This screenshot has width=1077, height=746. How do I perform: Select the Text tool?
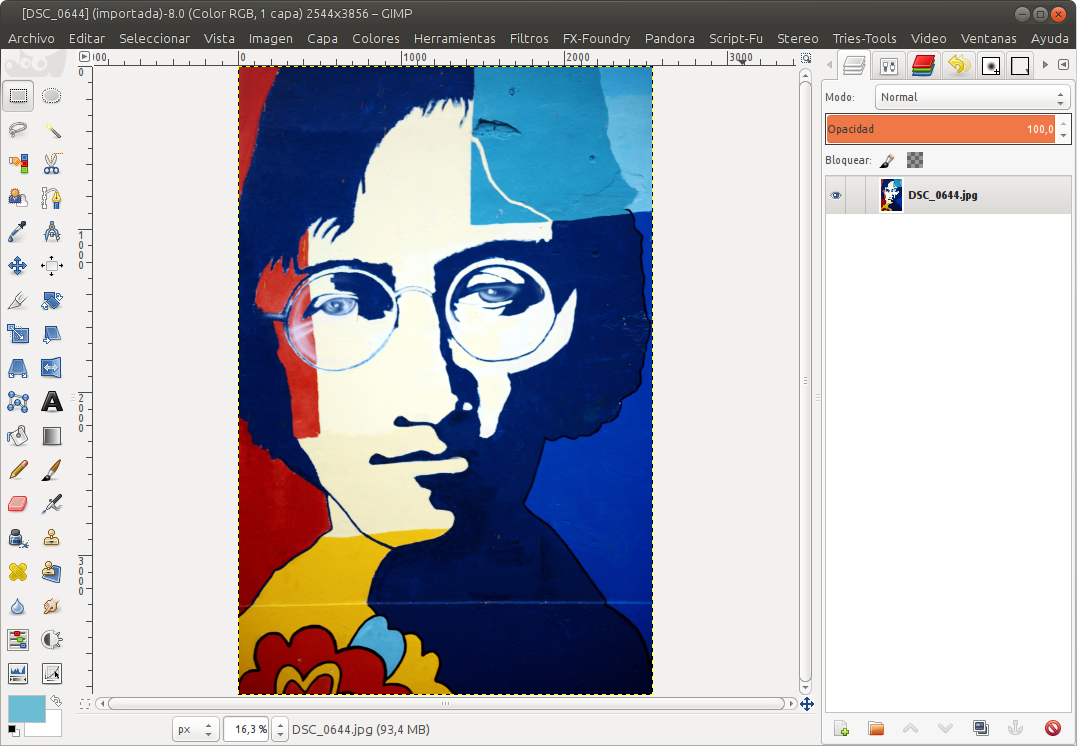52,402
